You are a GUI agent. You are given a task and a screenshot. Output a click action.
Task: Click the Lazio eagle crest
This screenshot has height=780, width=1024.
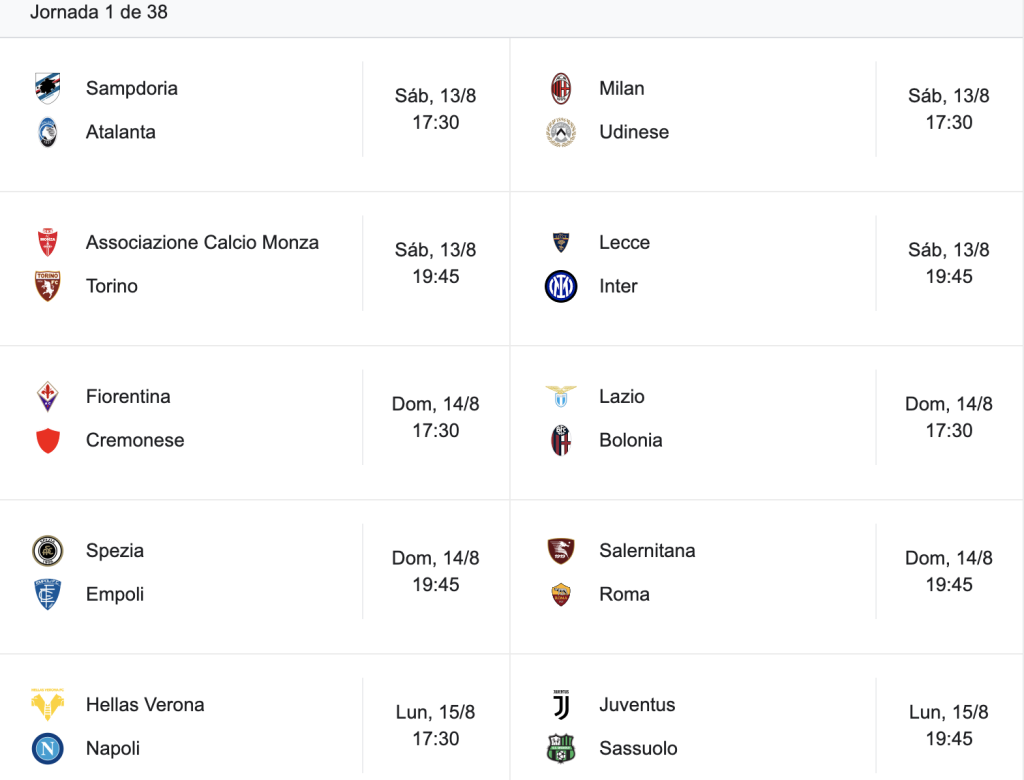[x=561, y=397]
